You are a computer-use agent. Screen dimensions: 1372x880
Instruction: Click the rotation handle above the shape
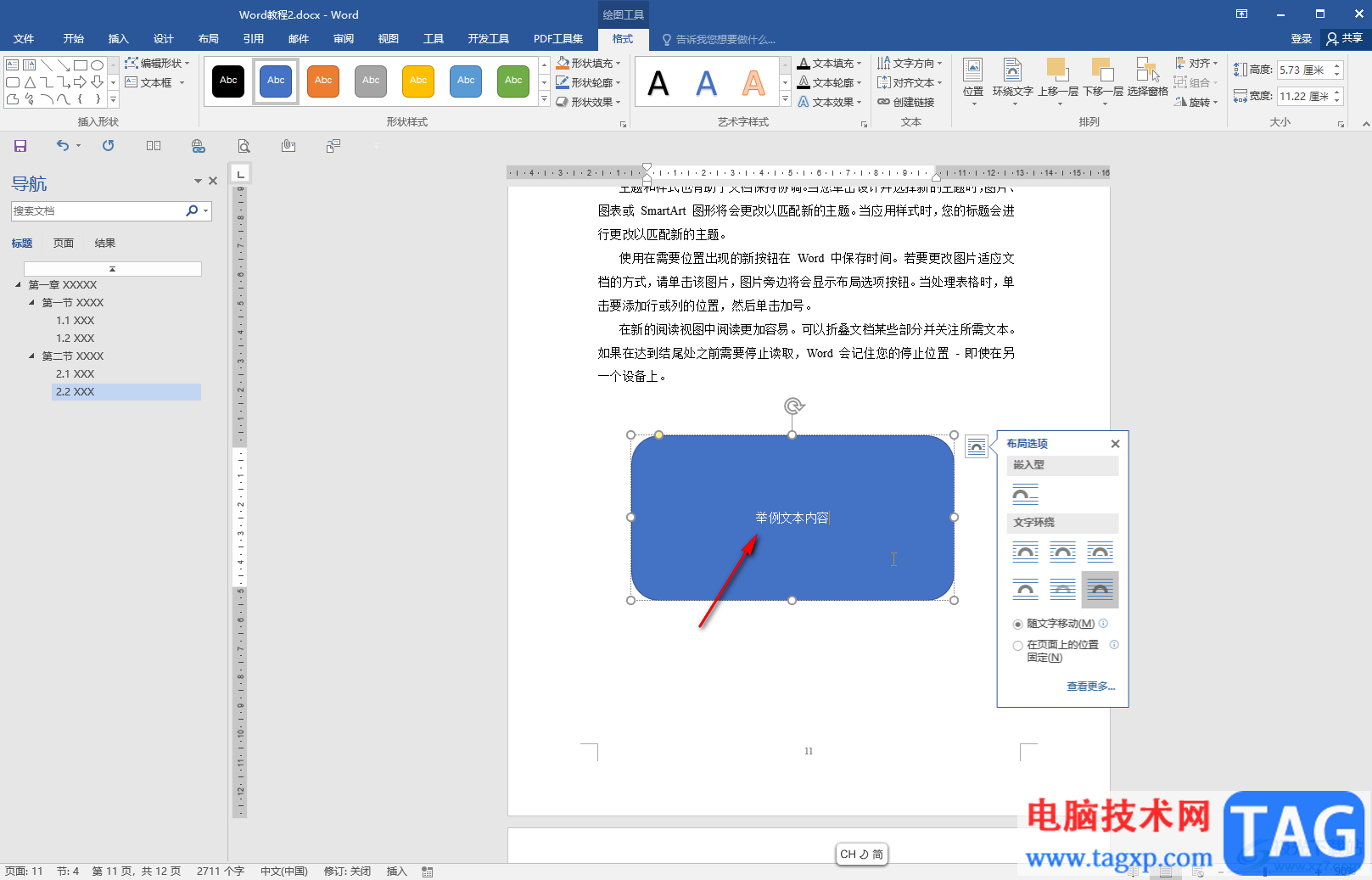click(x=793, y=406)
